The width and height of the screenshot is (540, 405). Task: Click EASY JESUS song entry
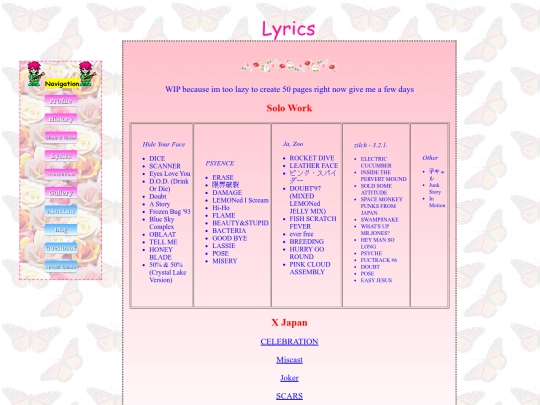[376, 280]
